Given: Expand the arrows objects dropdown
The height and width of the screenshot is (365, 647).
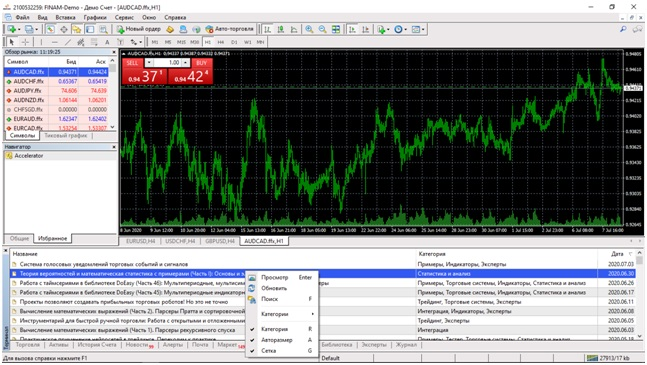Looking at the screenshot, I should tap(140, 42).
